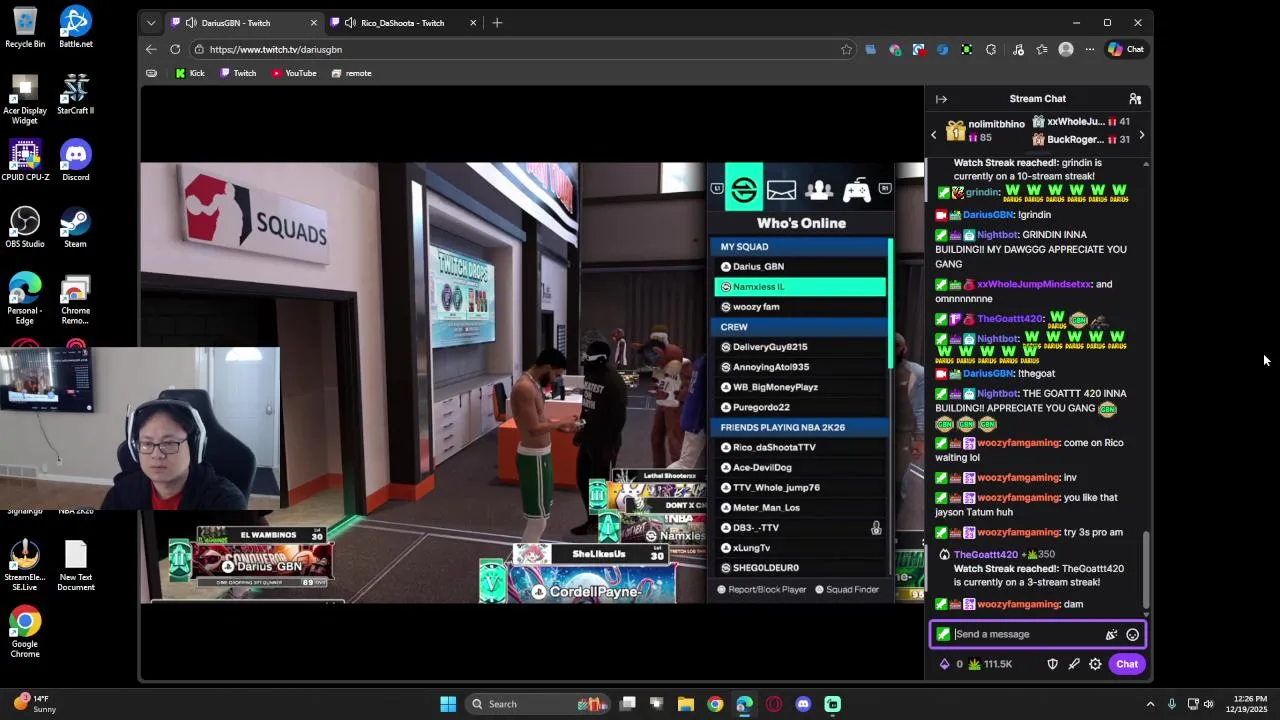This screenshot has width=1280, height=720.
Task: Open the media control music icon
Action: click(1018, 49)
